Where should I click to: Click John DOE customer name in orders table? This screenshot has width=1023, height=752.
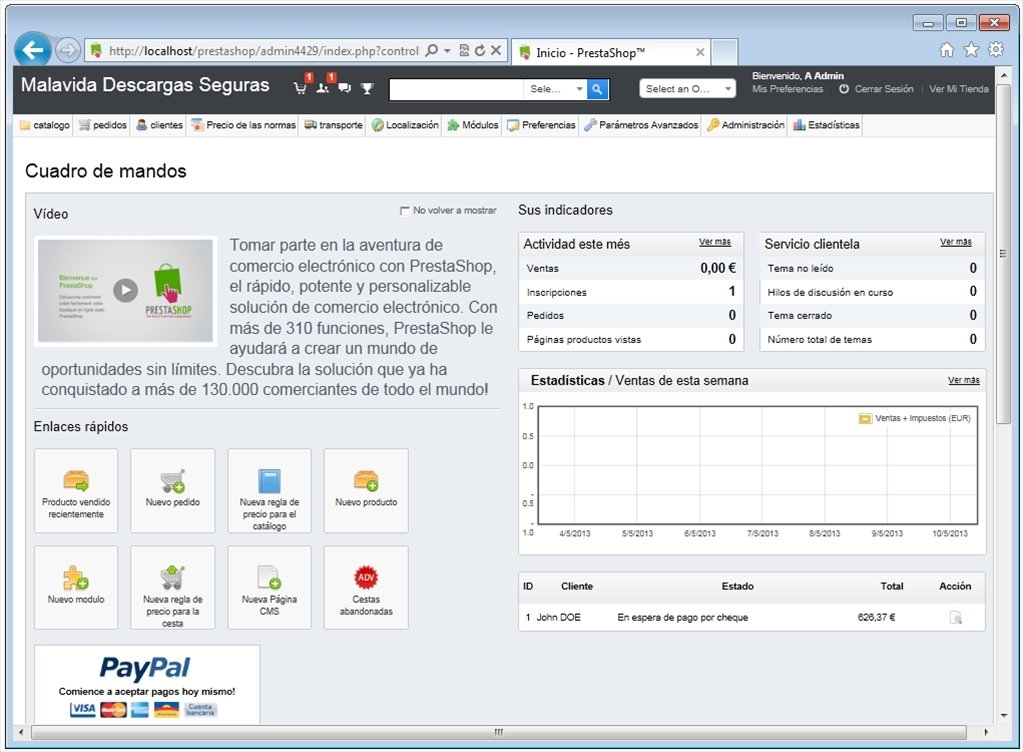pos(558,617)
